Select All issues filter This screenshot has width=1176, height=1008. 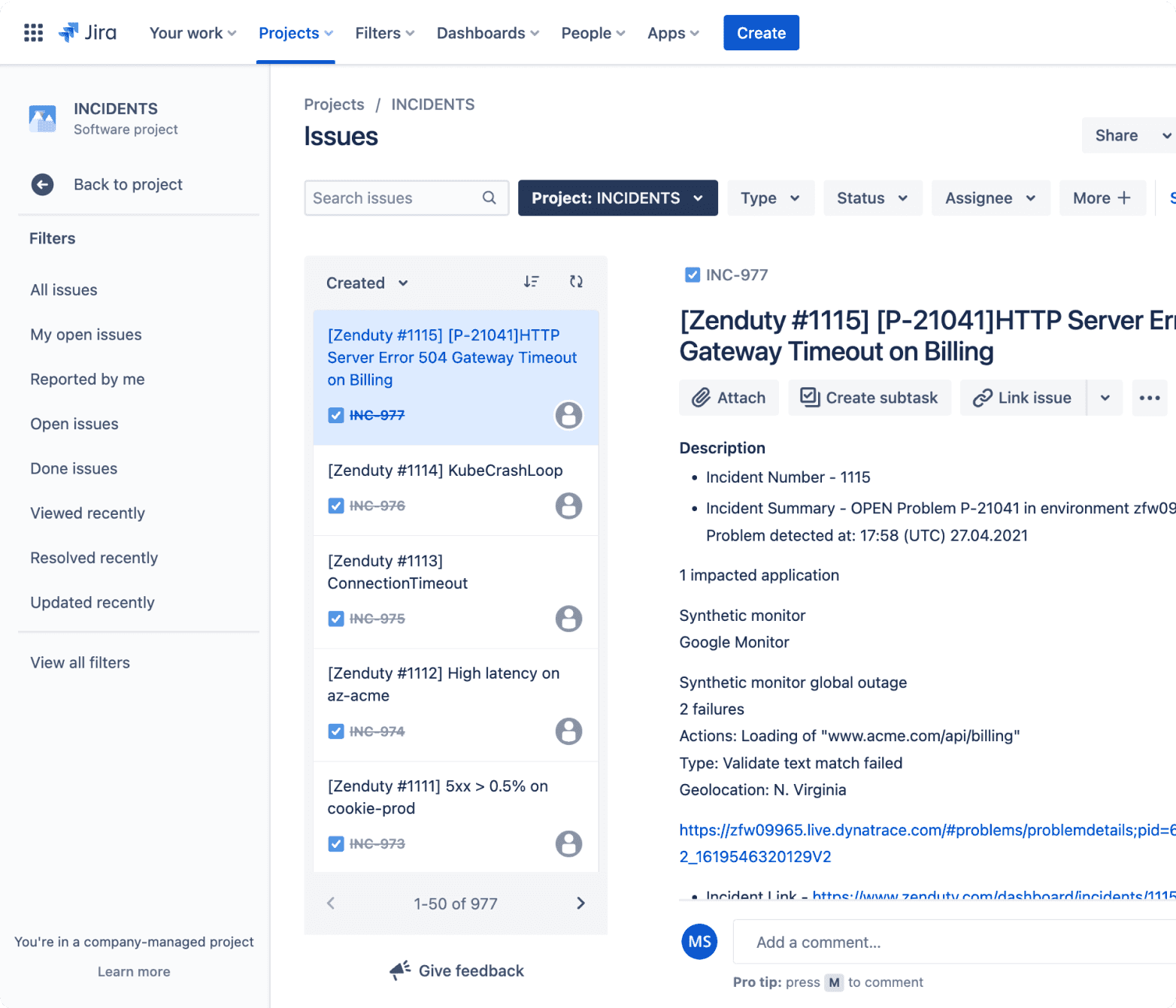click(64, 289)
